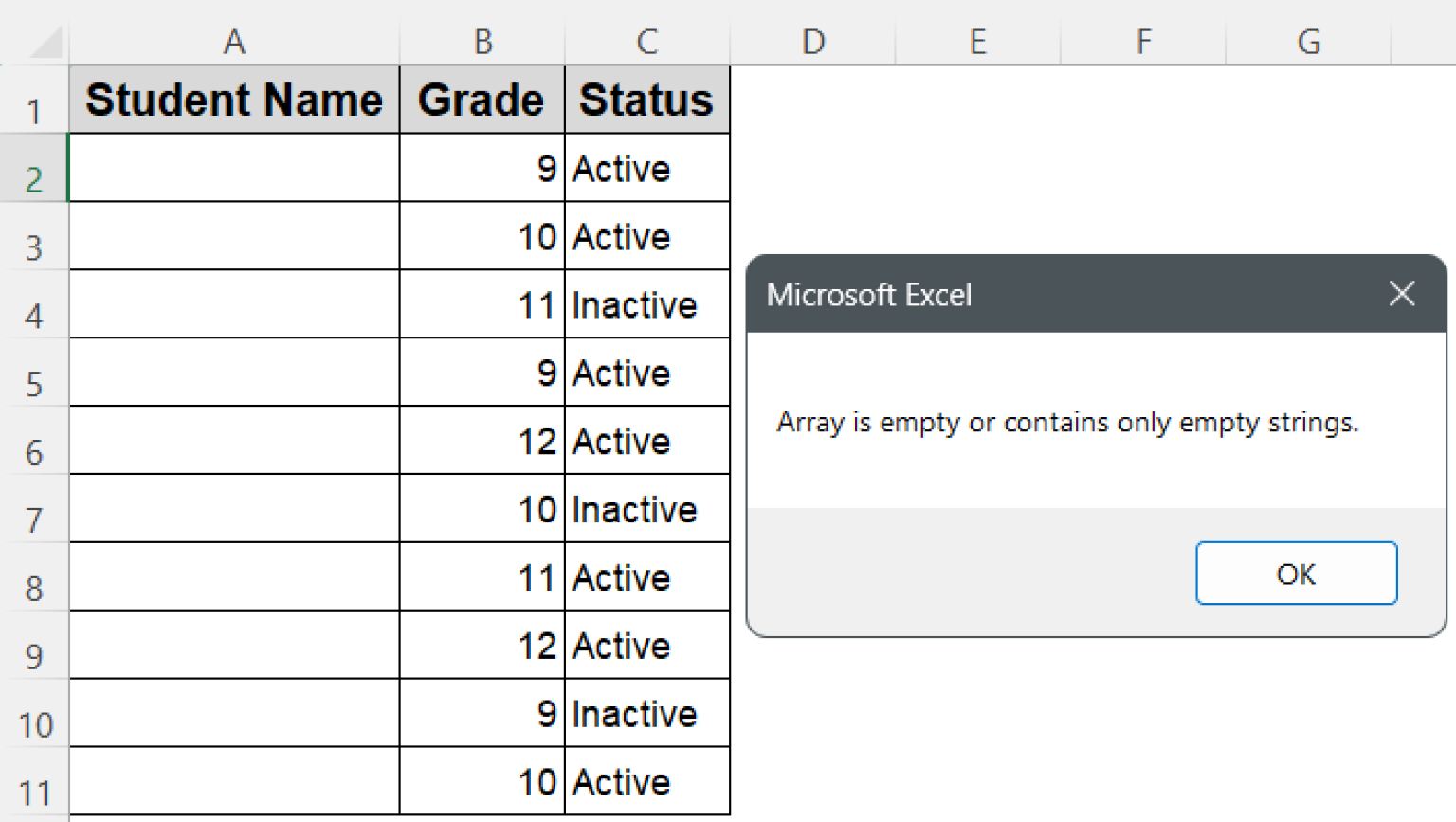Select the Status header cell
The width and height of the screenshot is (1456, 822).
[646, 100]
